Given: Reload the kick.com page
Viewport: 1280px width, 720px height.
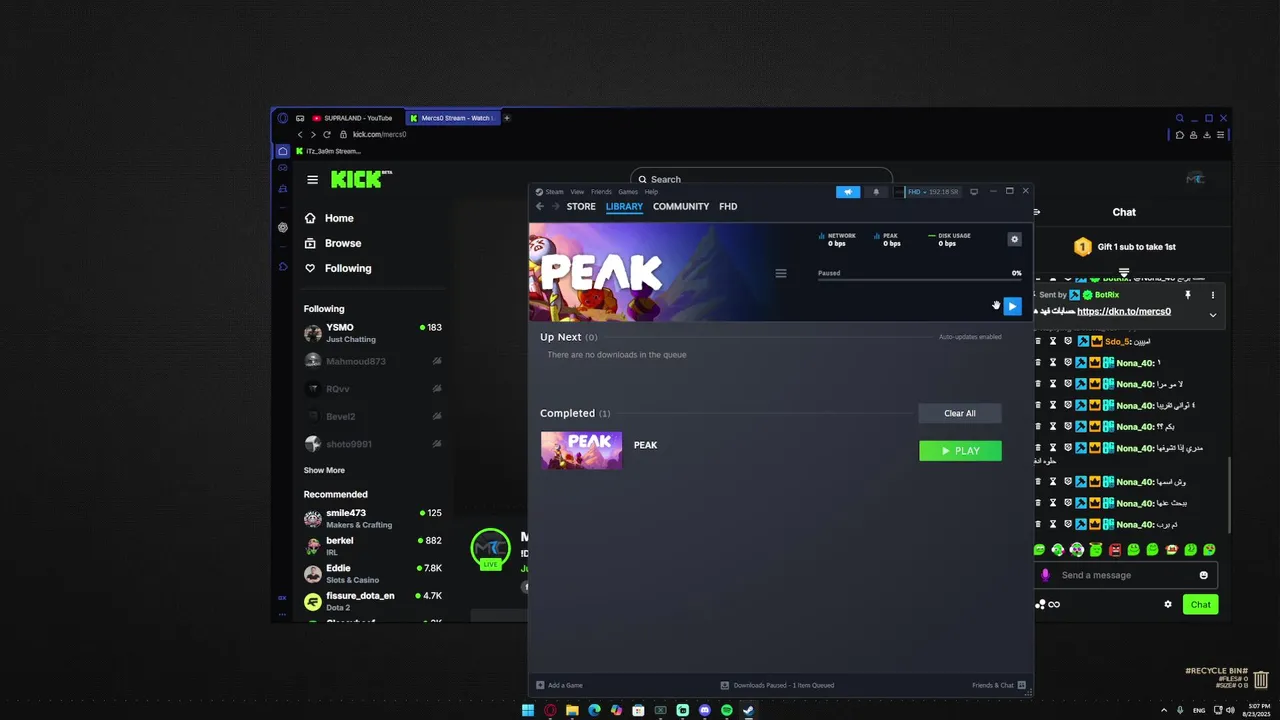Looking at the screenshot, I should [x=327, y=134].
